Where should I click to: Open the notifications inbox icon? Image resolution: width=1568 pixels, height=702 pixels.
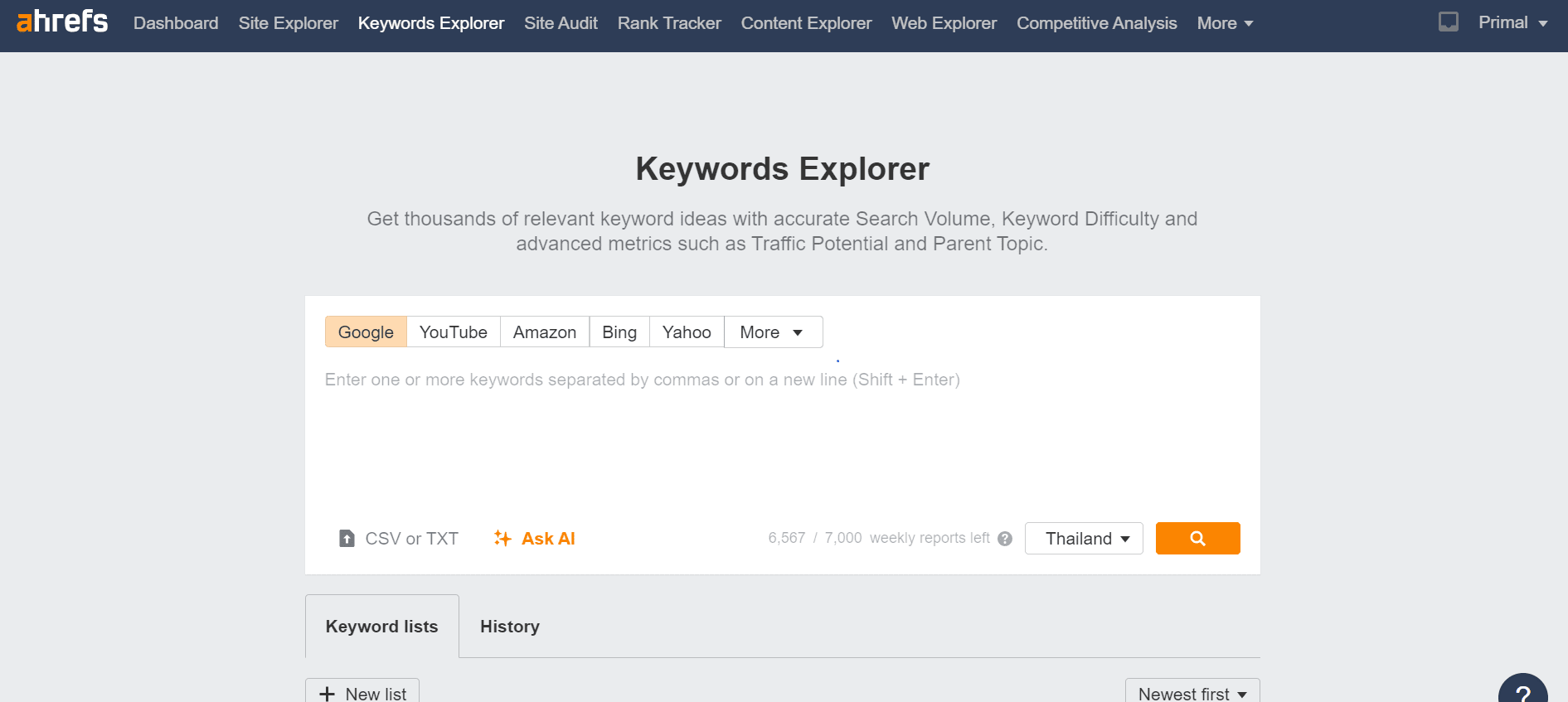[1448, 22]
